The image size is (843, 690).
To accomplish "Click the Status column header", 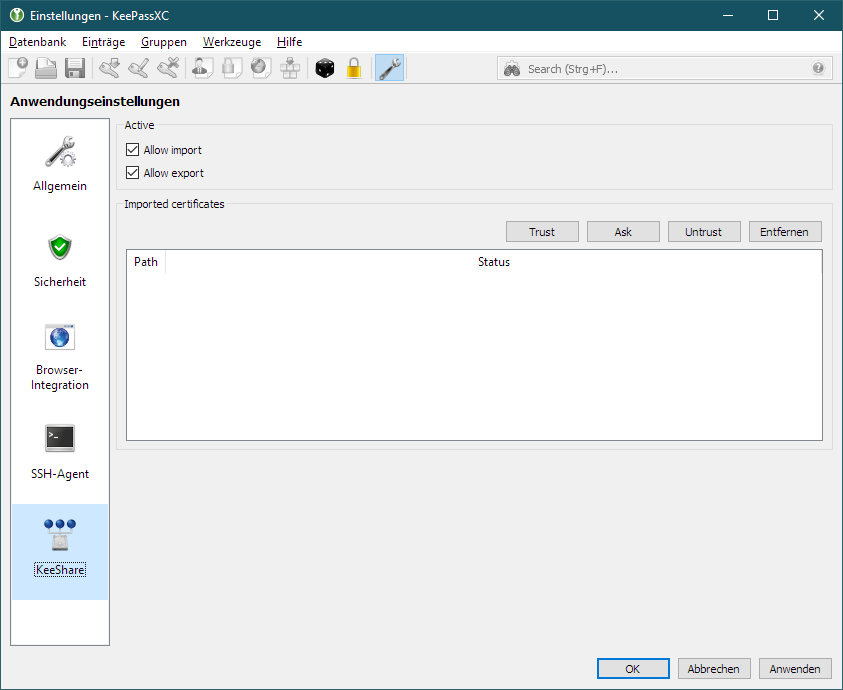I will pyautogui.click(x=494, y=262).
